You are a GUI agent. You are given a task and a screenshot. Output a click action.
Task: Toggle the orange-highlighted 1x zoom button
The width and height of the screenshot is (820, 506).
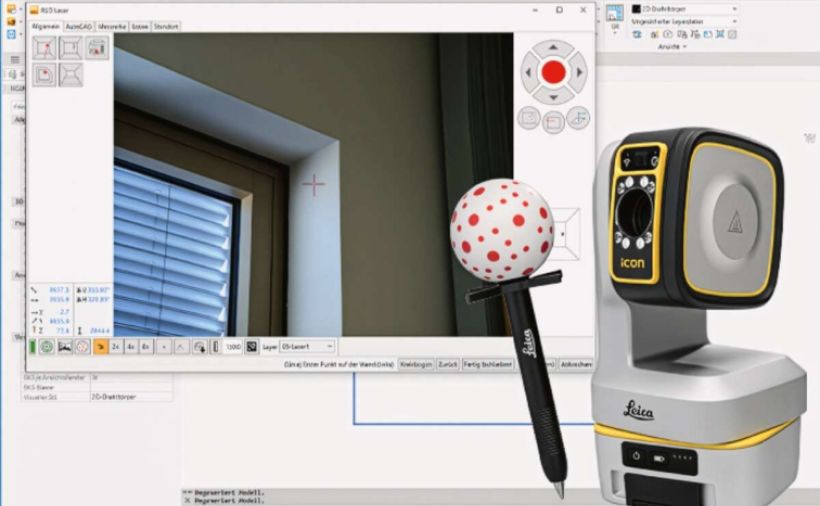(101, 346)
